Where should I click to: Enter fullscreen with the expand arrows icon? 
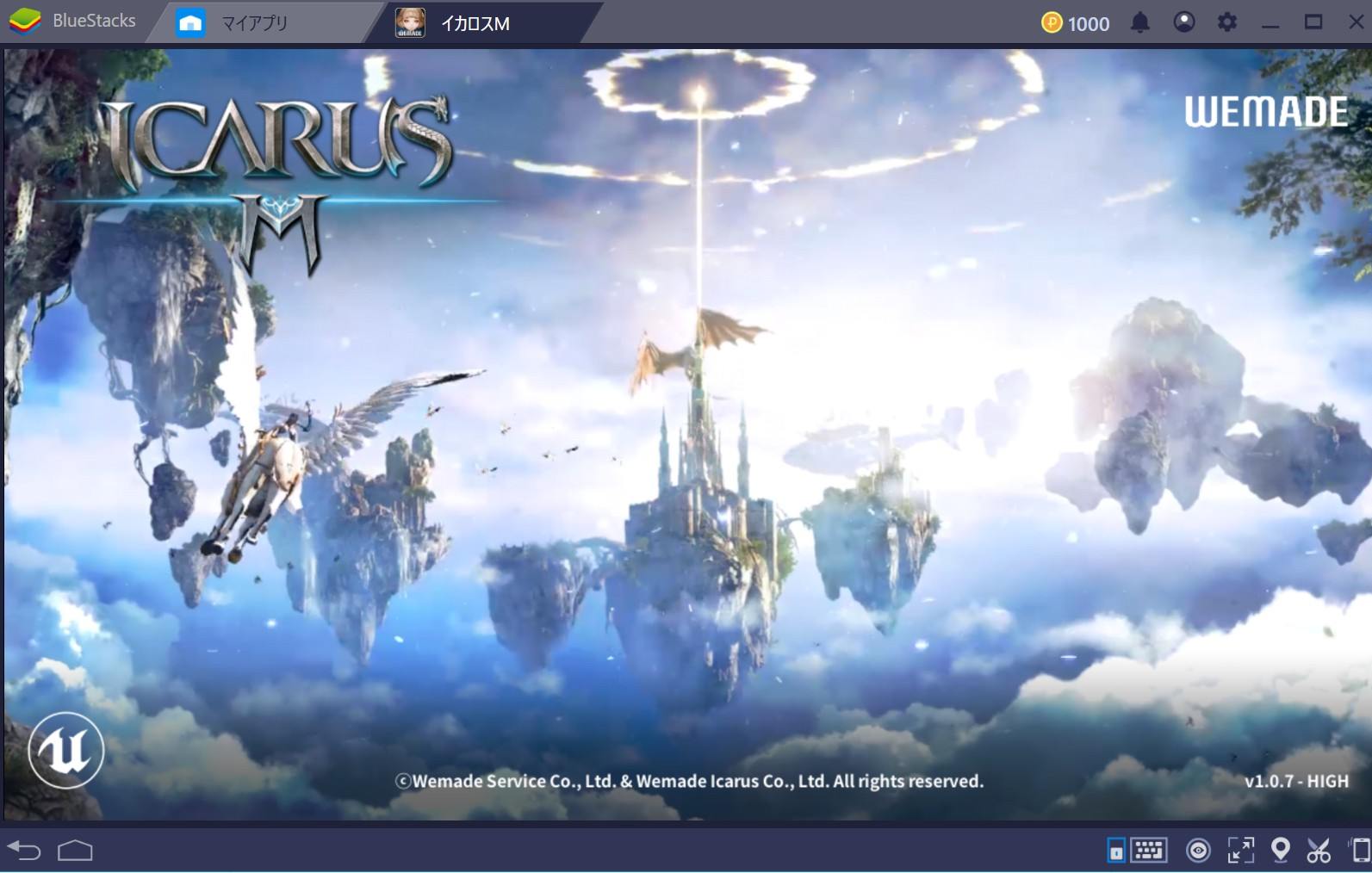click(1240, 851)
